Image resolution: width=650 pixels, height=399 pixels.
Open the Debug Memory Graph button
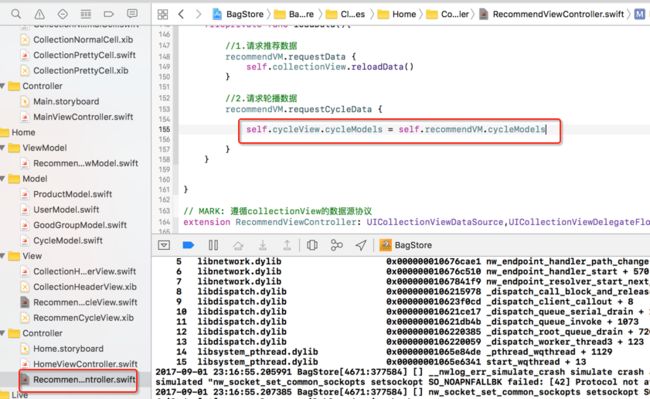pyautogui.click(x=337, y=245)
